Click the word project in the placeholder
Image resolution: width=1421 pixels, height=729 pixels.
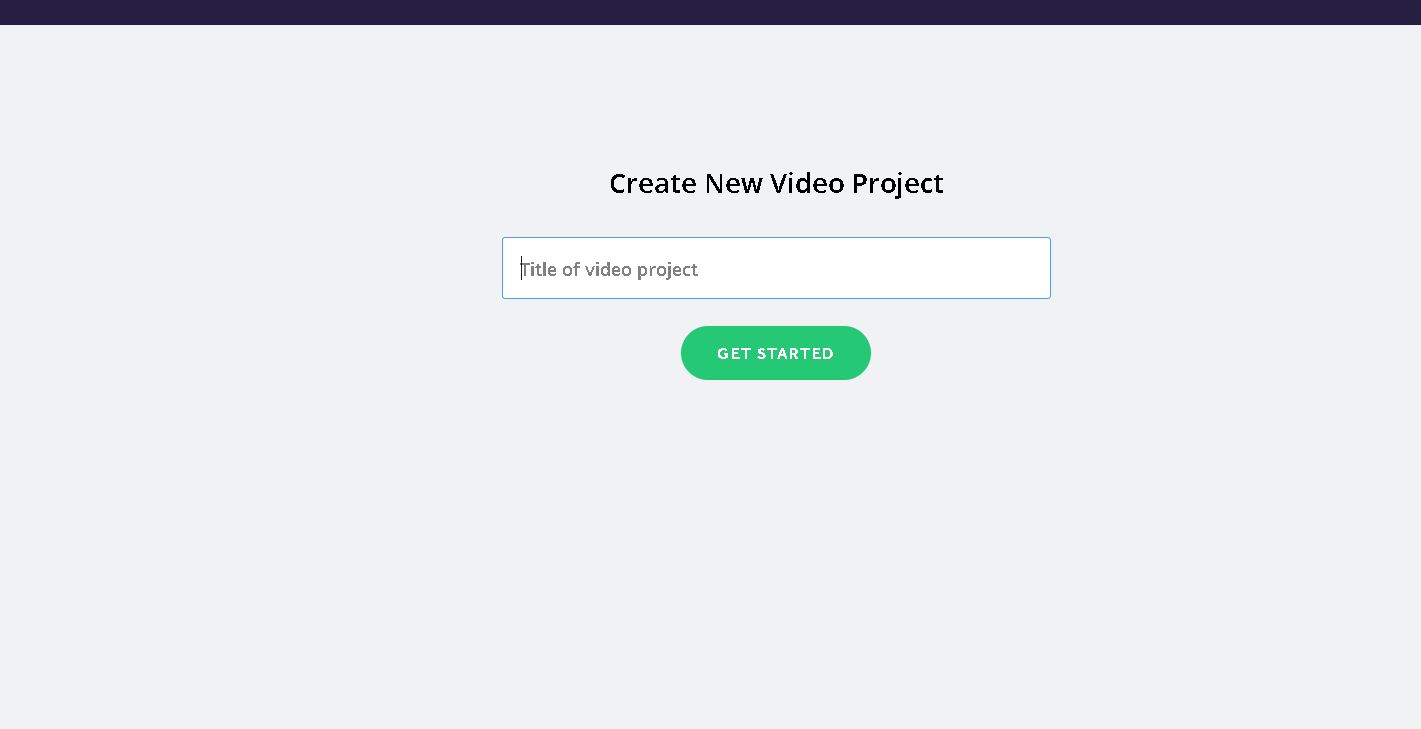667,270
